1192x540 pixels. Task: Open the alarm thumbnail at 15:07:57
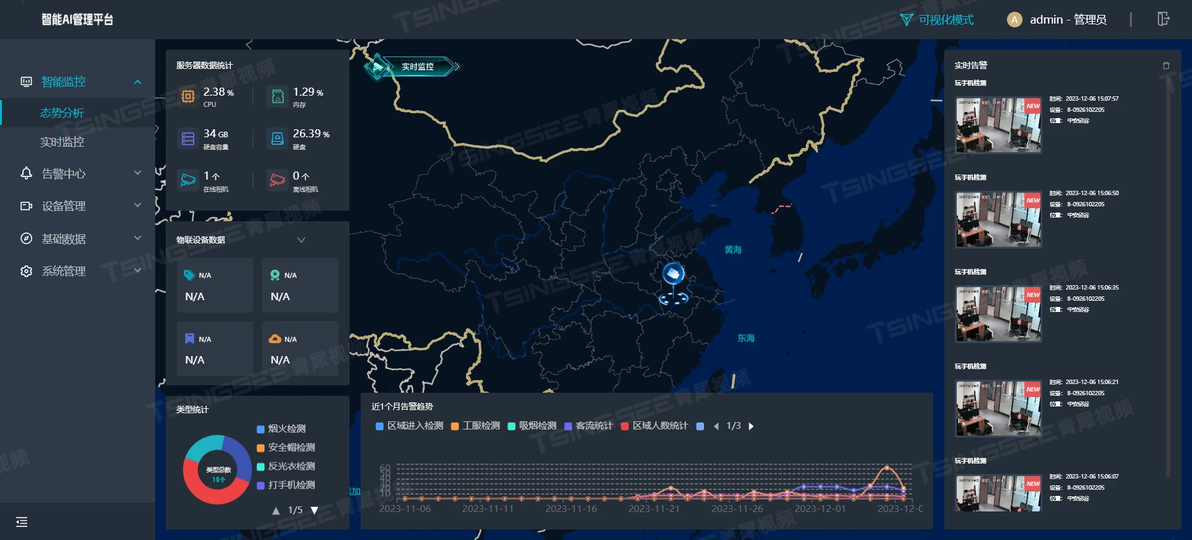(998, 125)
